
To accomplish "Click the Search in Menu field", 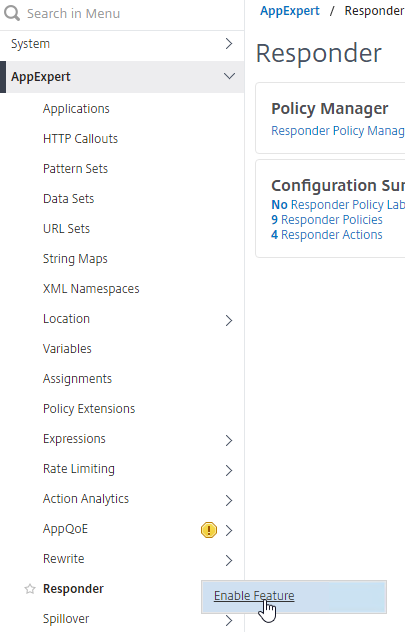I will click(73, 14).
